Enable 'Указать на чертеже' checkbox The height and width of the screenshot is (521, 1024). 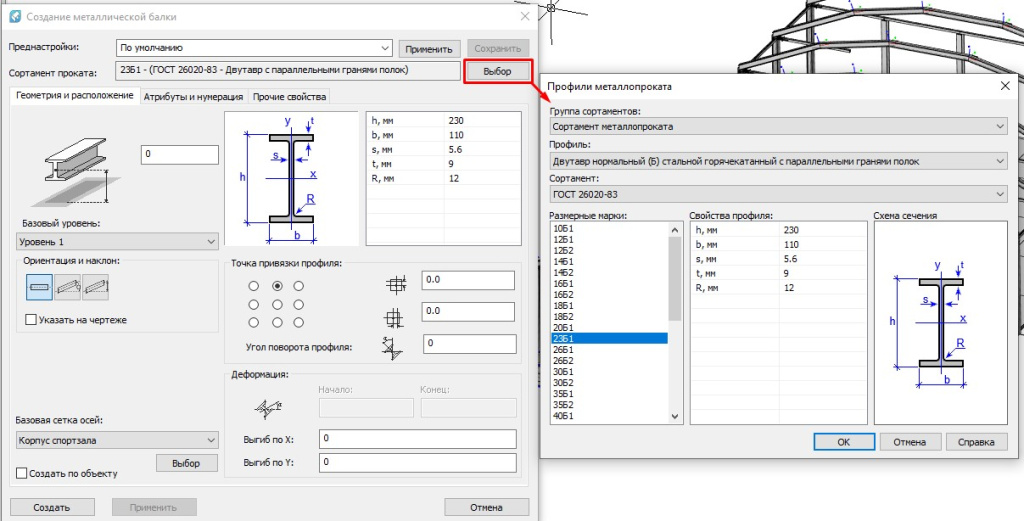pos(32,320)
